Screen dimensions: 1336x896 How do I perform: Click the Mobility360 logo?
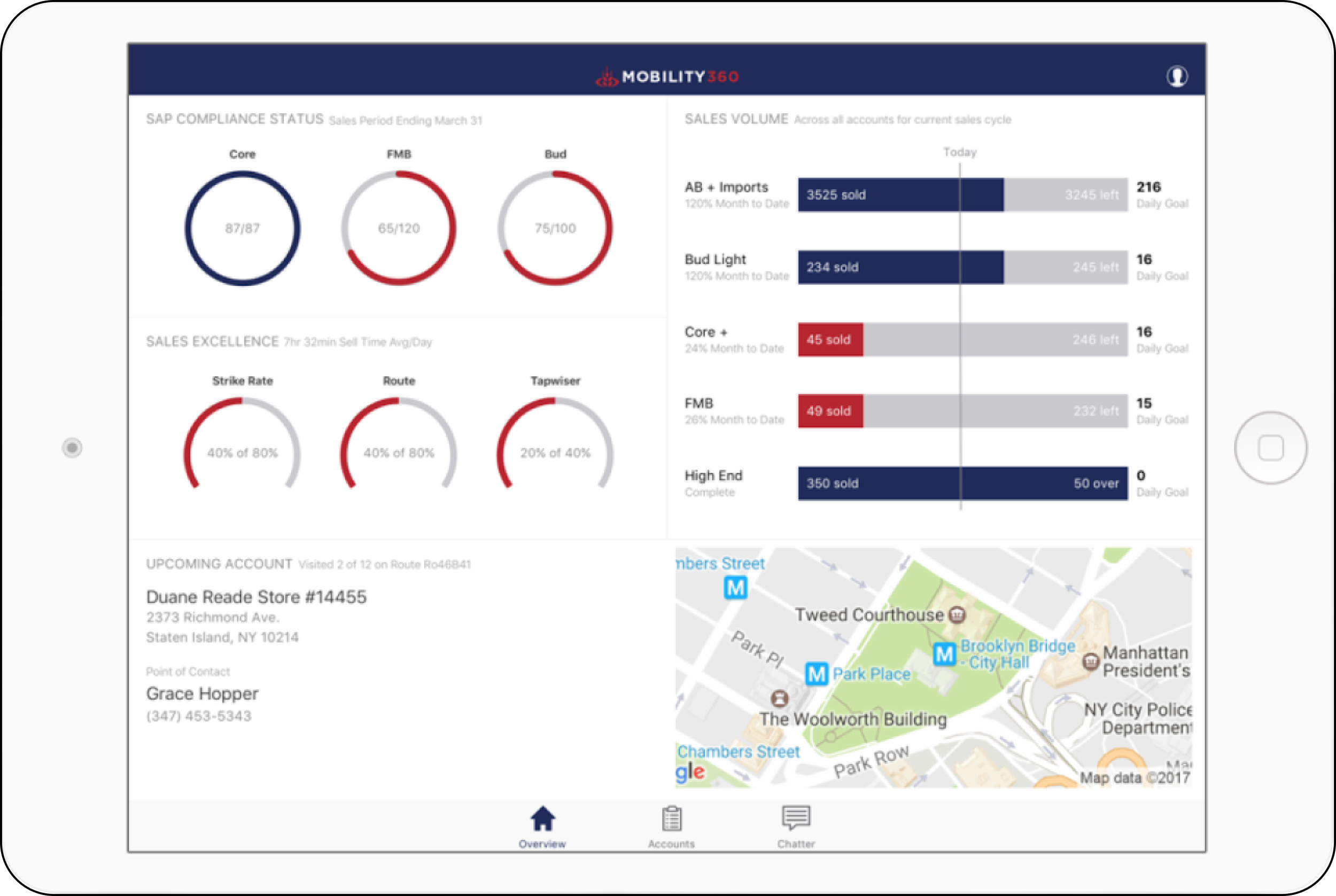point(667,76)
